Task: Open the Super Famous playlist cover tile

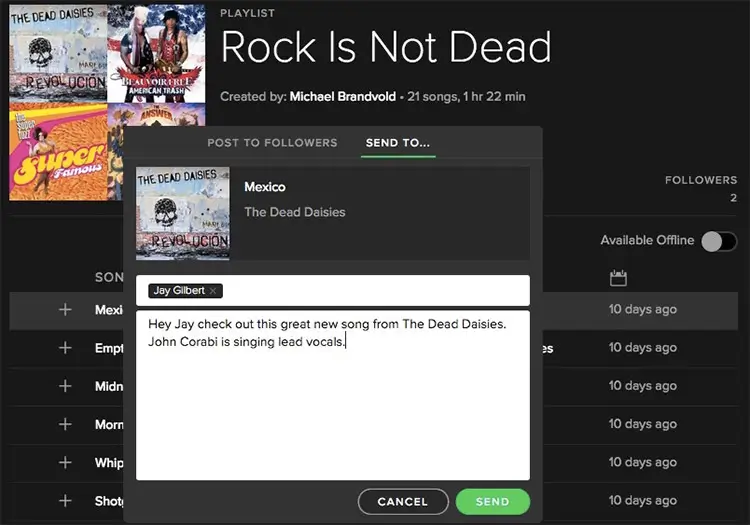Action: (58, 151)
